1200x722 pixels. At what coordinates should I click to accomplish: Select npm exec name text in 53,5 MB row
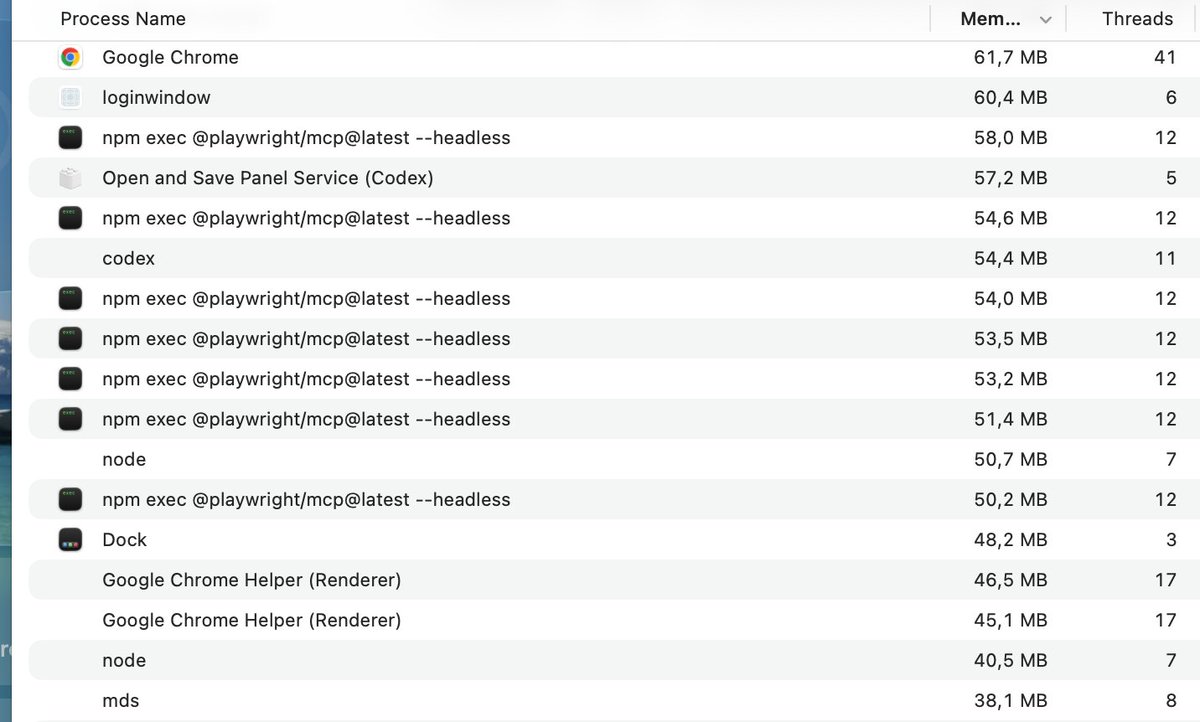306,339
